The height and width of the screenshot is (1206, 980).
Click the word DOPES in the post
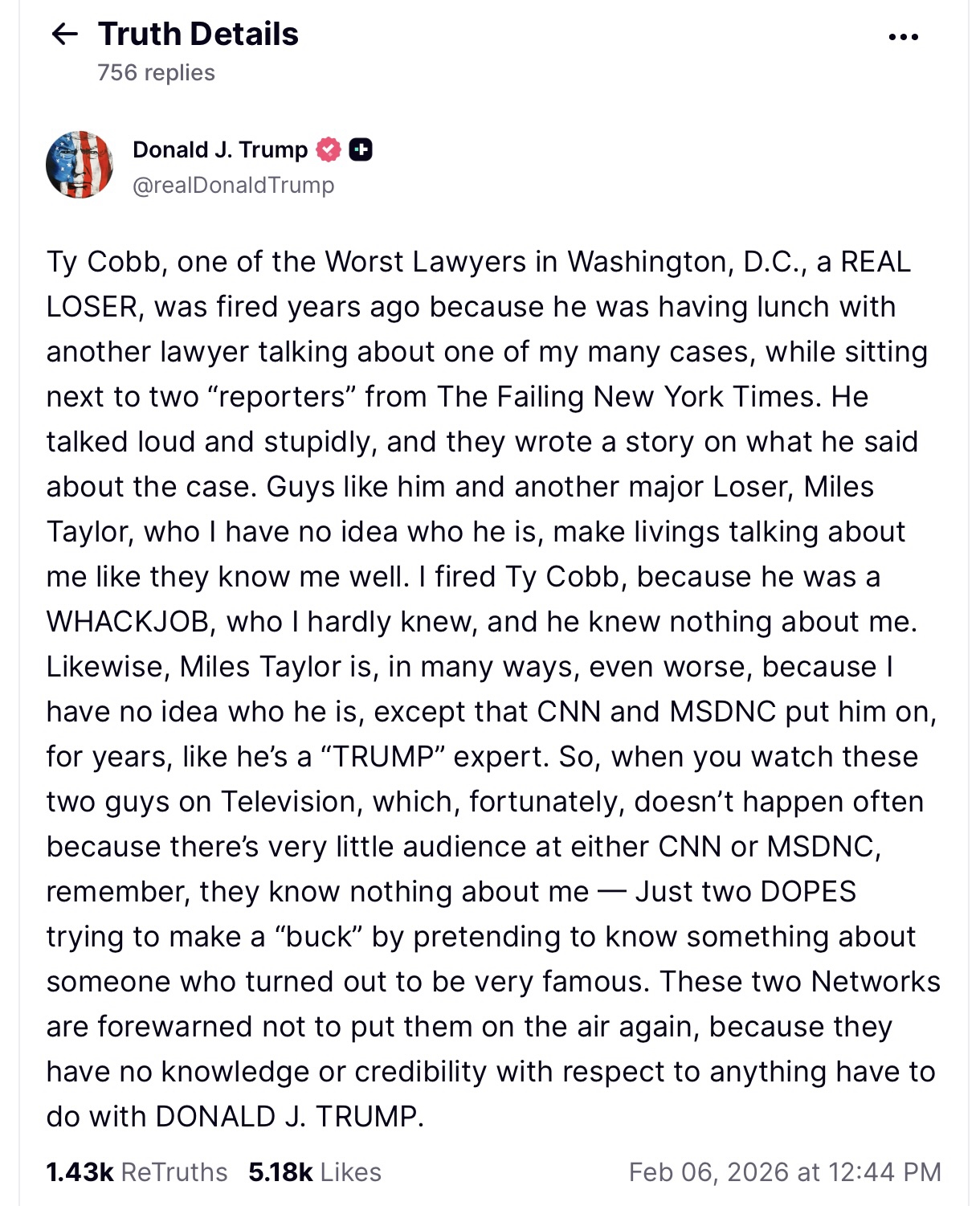(808, 892)
